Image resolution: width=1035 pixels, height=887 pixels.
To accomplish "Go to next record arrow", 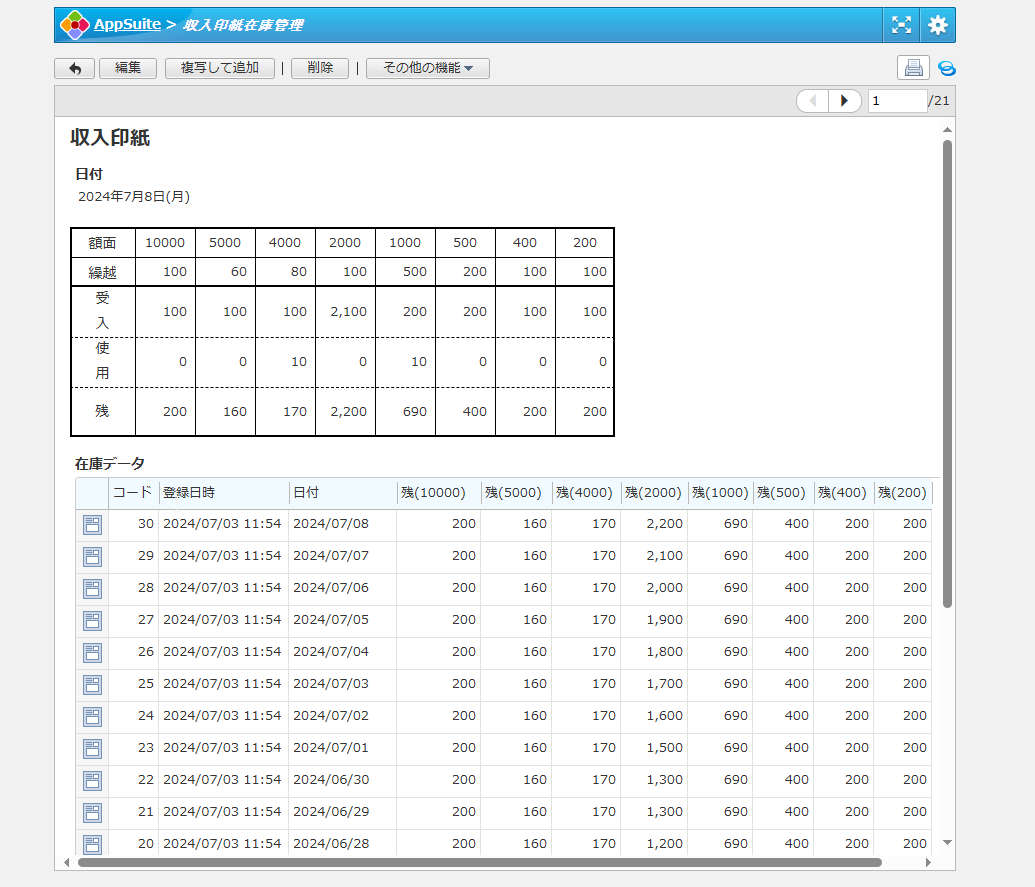I will click(845, 100).
